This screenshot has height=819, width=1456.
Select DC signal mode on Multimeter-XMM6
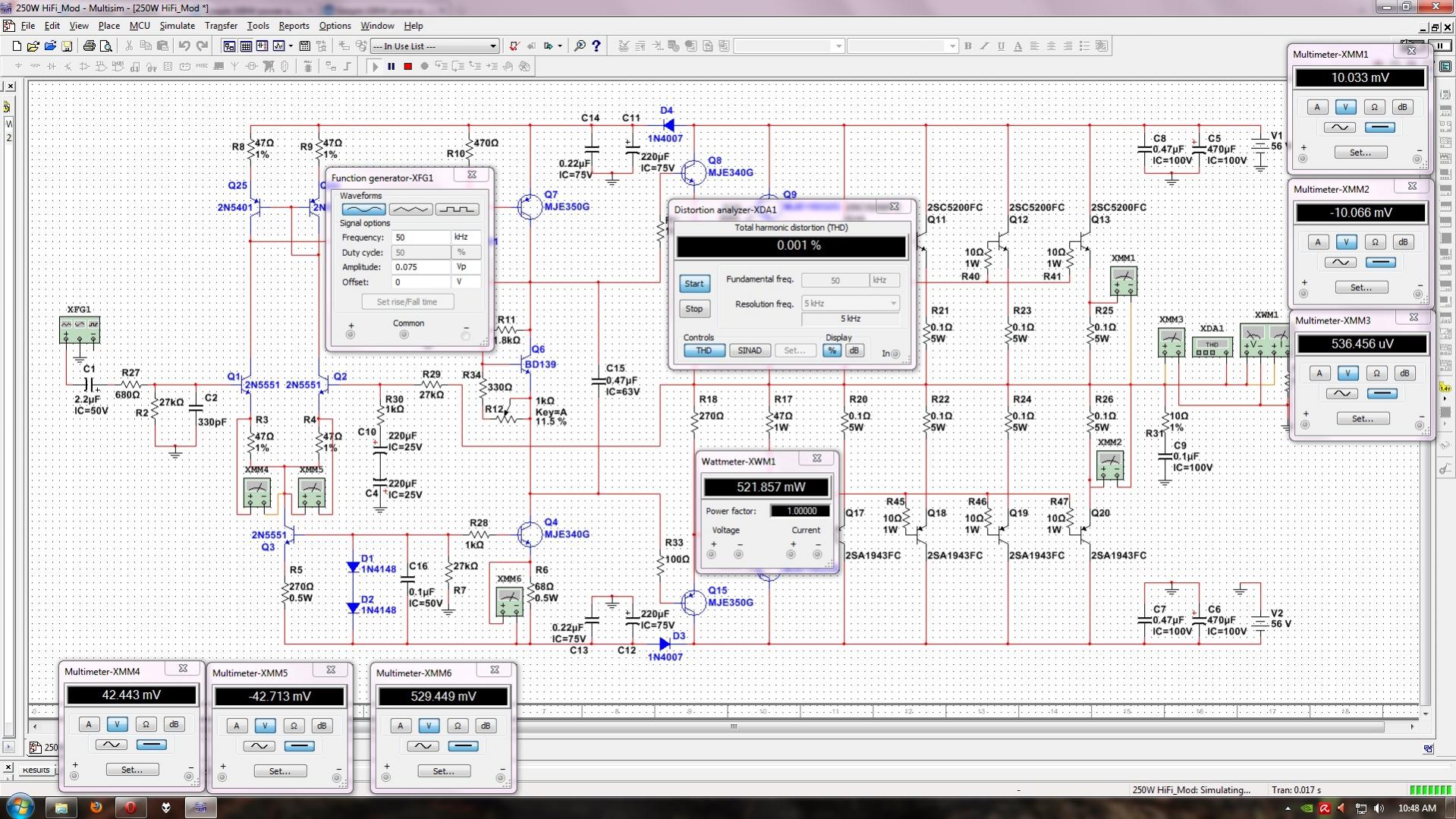[463, 746]
